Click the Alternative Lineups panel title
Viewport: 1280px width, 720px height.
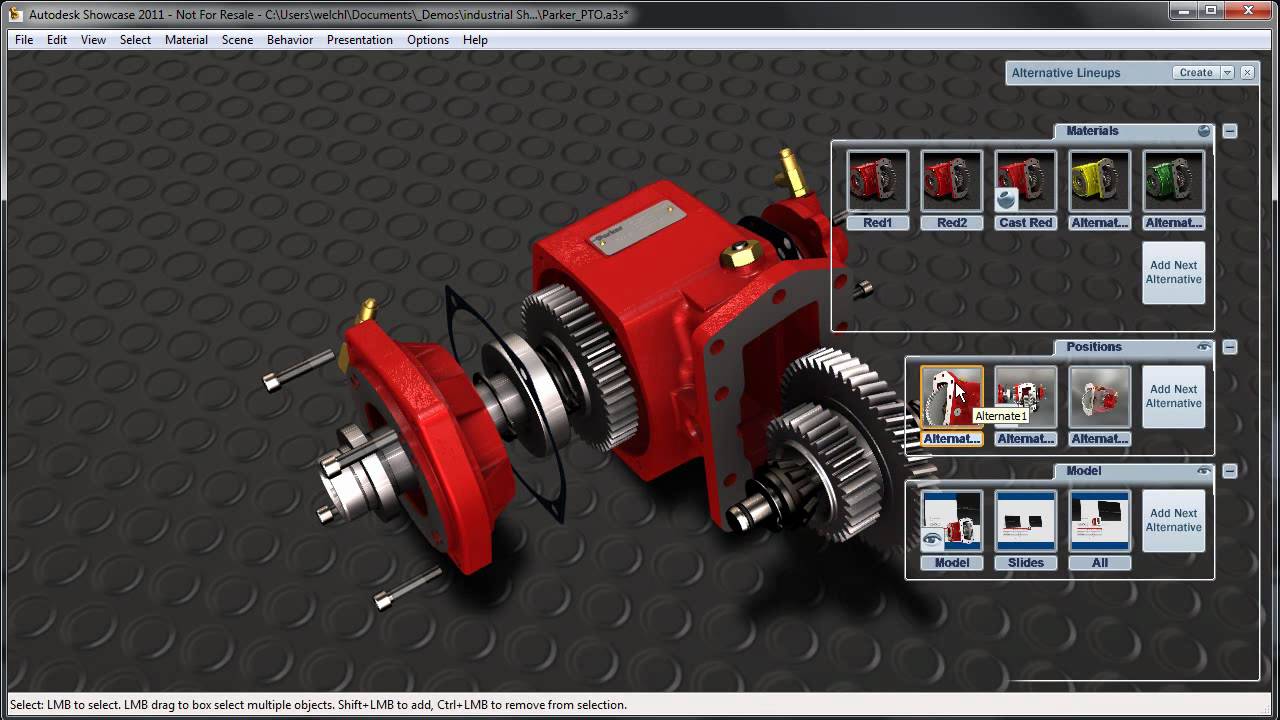click(1066, 73)
